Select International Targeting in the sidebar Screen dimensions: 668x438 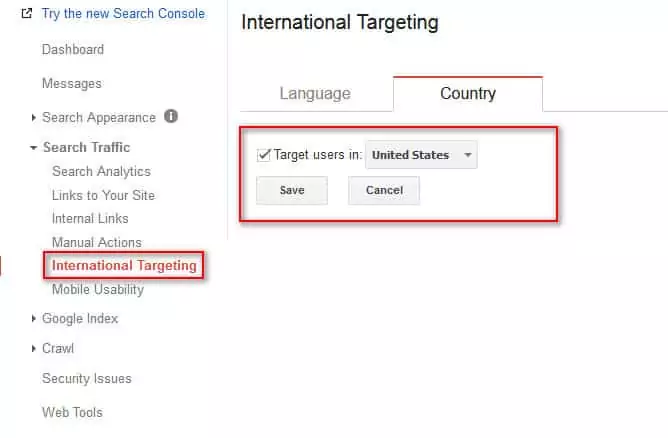(124, 265)
